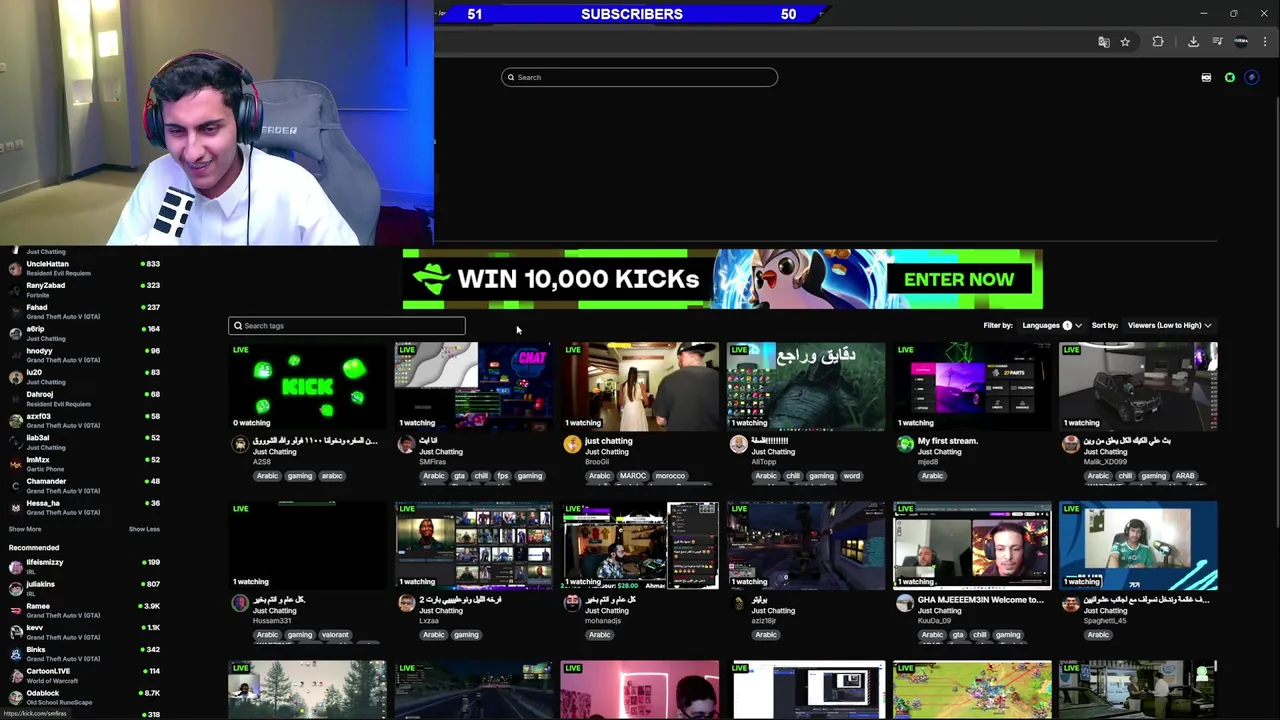Open Fahad in the sidebar
This screenshot has height=720, width=1280.
[85, 312]
